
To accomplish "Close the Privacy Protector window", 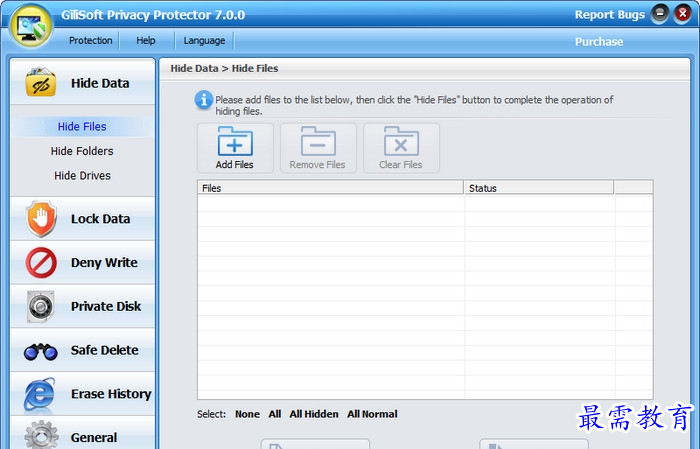I will 682,14.
